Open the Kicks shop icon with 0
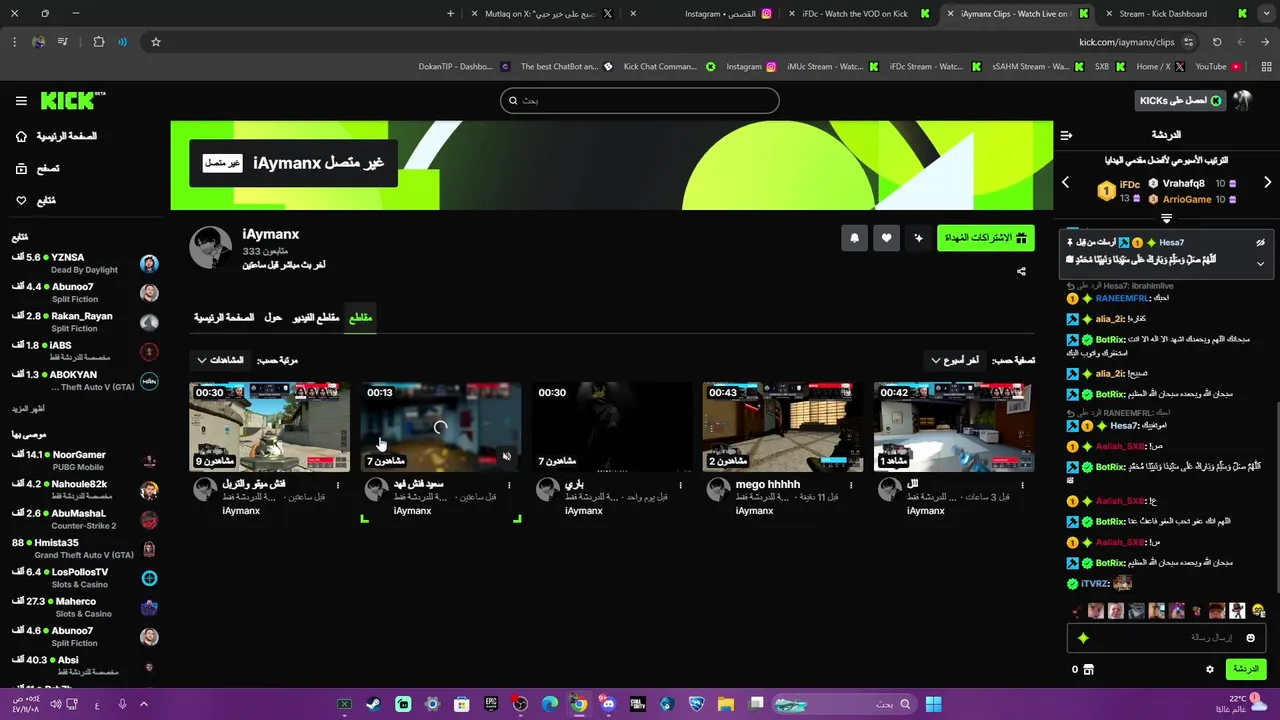The height and width of the screenshot is (720, 1280). coord(1083,669)
